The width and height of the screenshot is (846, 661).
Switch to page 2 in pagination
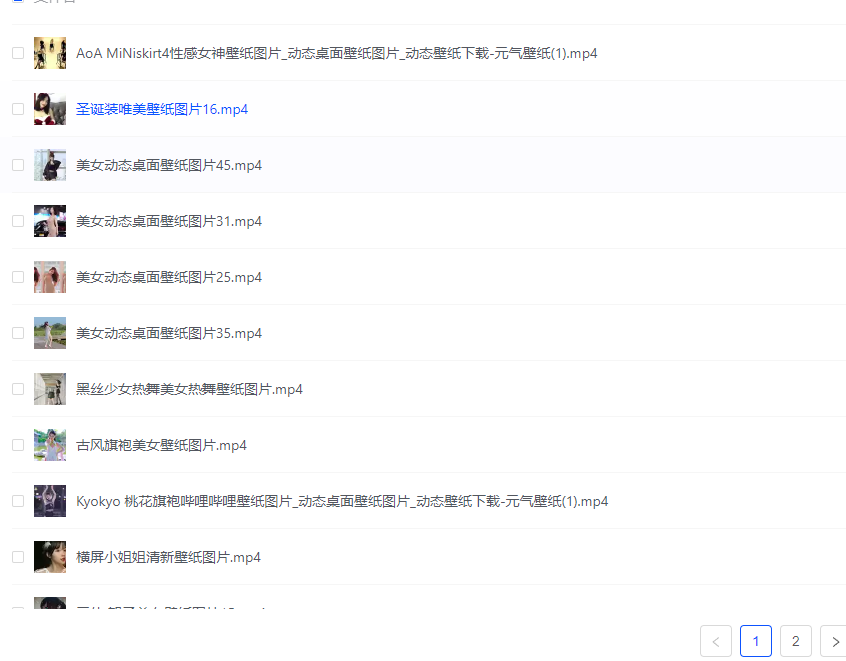coord(795,641)
